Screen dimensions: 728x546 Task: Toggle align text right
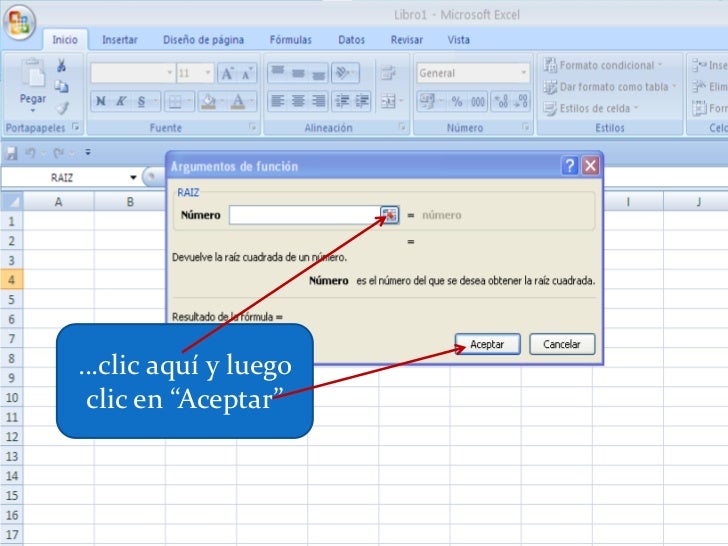(318, 101)
